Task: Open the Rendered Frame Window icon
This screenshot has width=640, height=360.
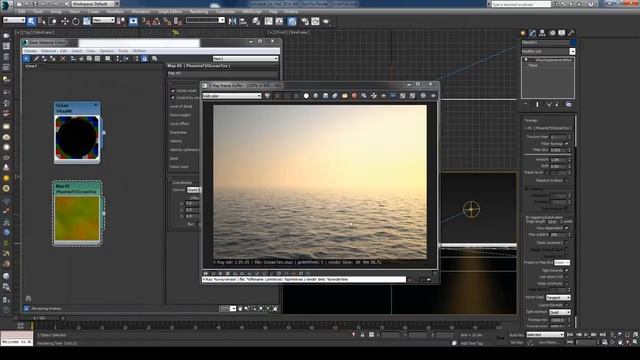Action: click(315, 21)
